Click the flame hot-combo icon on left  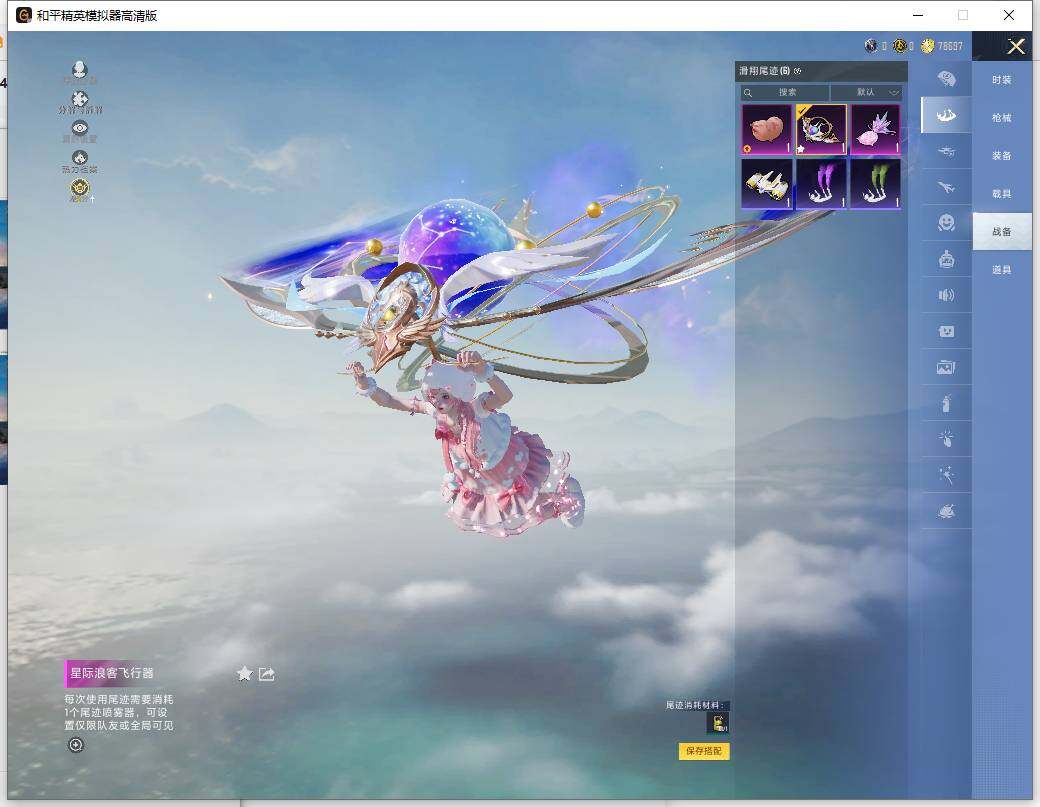80,158
